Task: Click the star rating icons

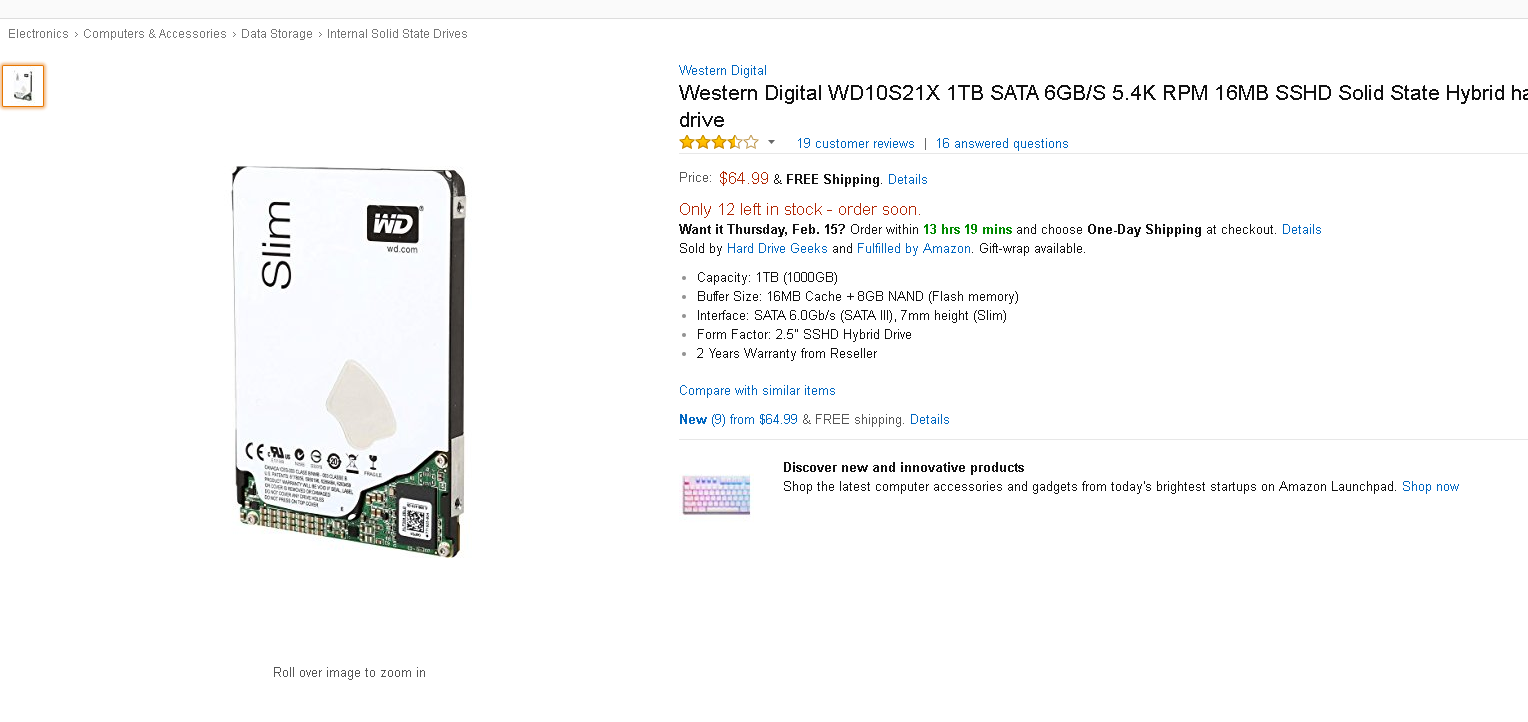Action: pyautogui.click(x=719, y=142)
